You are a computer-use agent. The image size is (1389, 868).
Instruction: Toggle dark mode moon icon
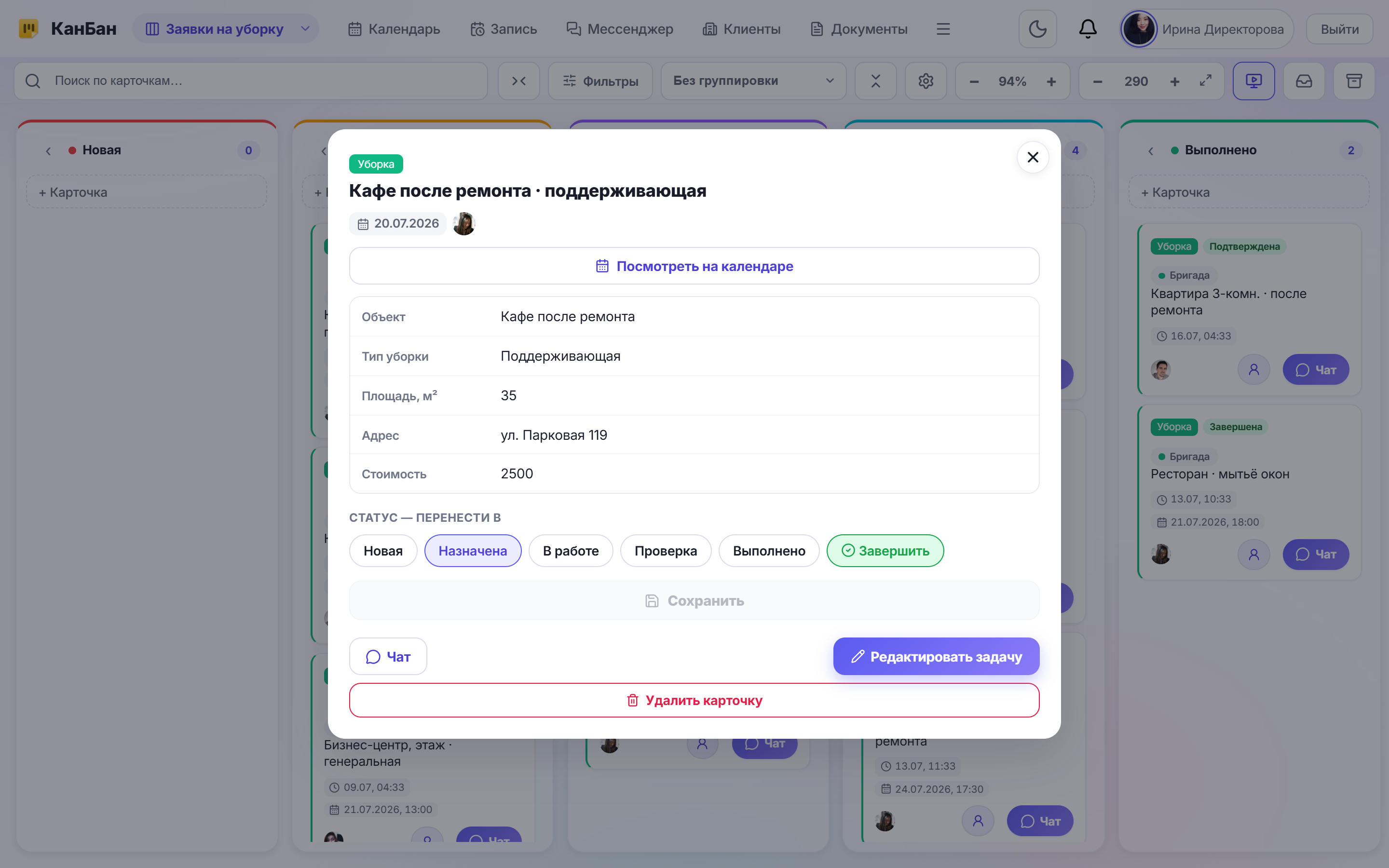tap(1037, 29)
